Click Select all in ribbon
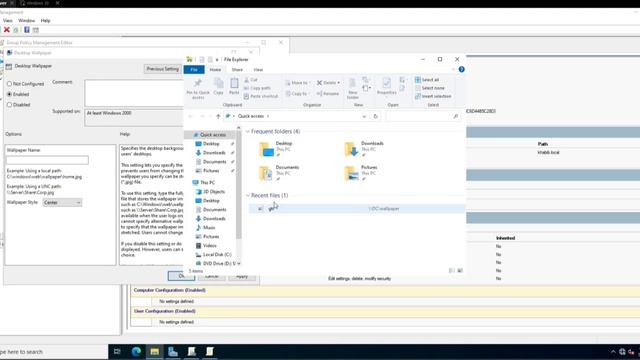Image resolution: width=640 pixels, height=360 pixels. (427, 80)
